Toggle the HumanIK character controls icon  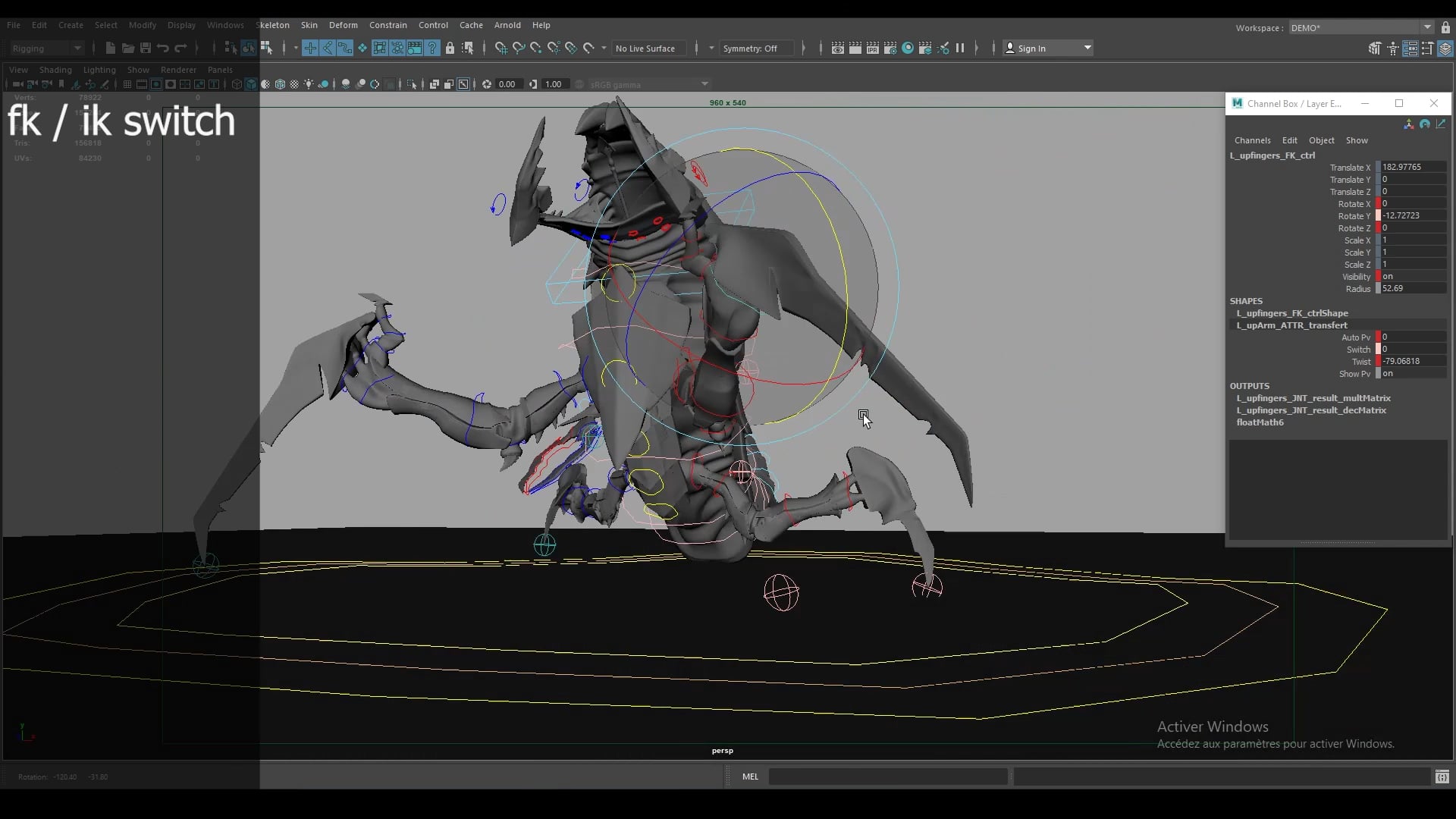point(1393,49)
